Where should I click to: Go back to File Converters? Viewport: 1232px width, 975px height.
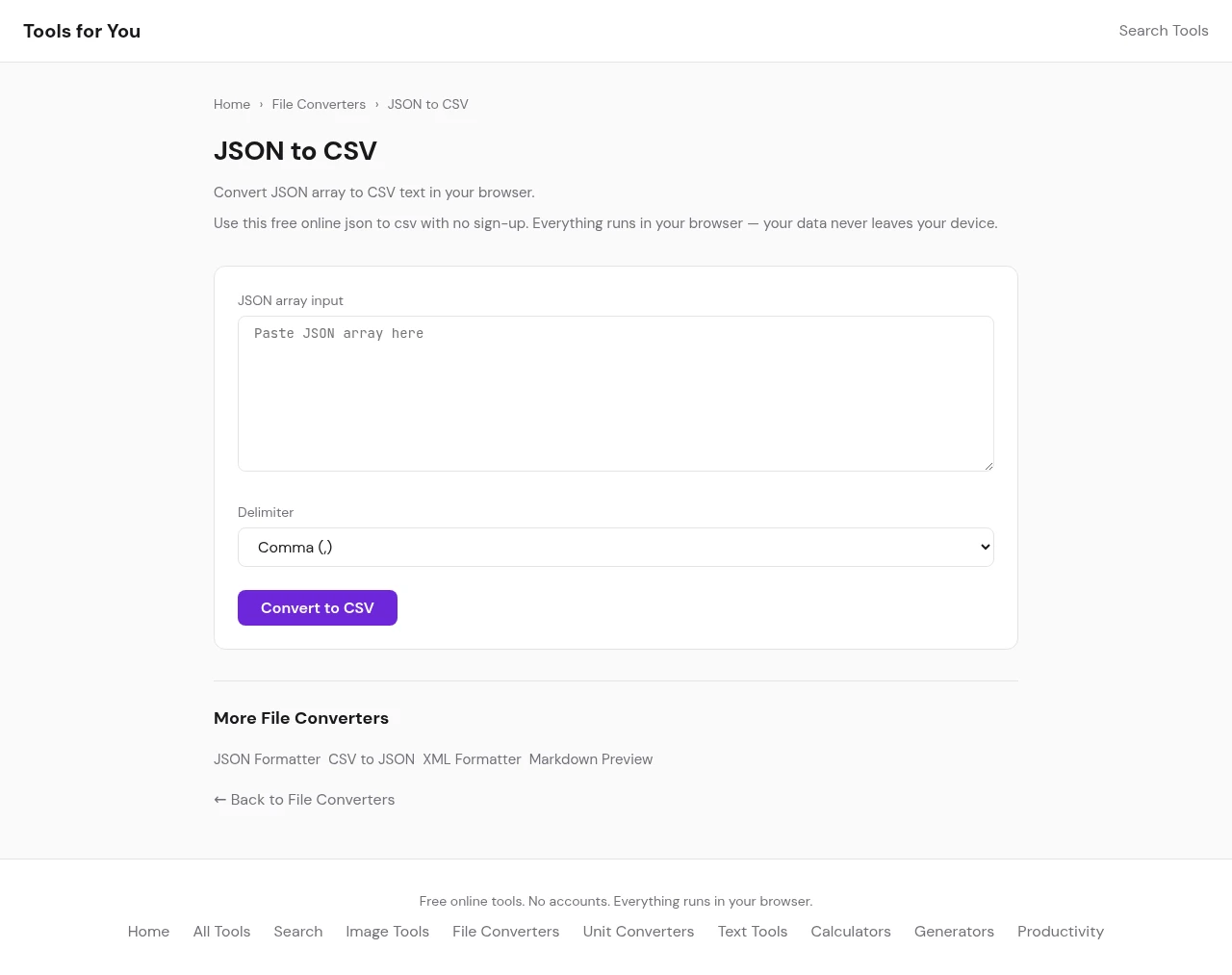point(304,800)
